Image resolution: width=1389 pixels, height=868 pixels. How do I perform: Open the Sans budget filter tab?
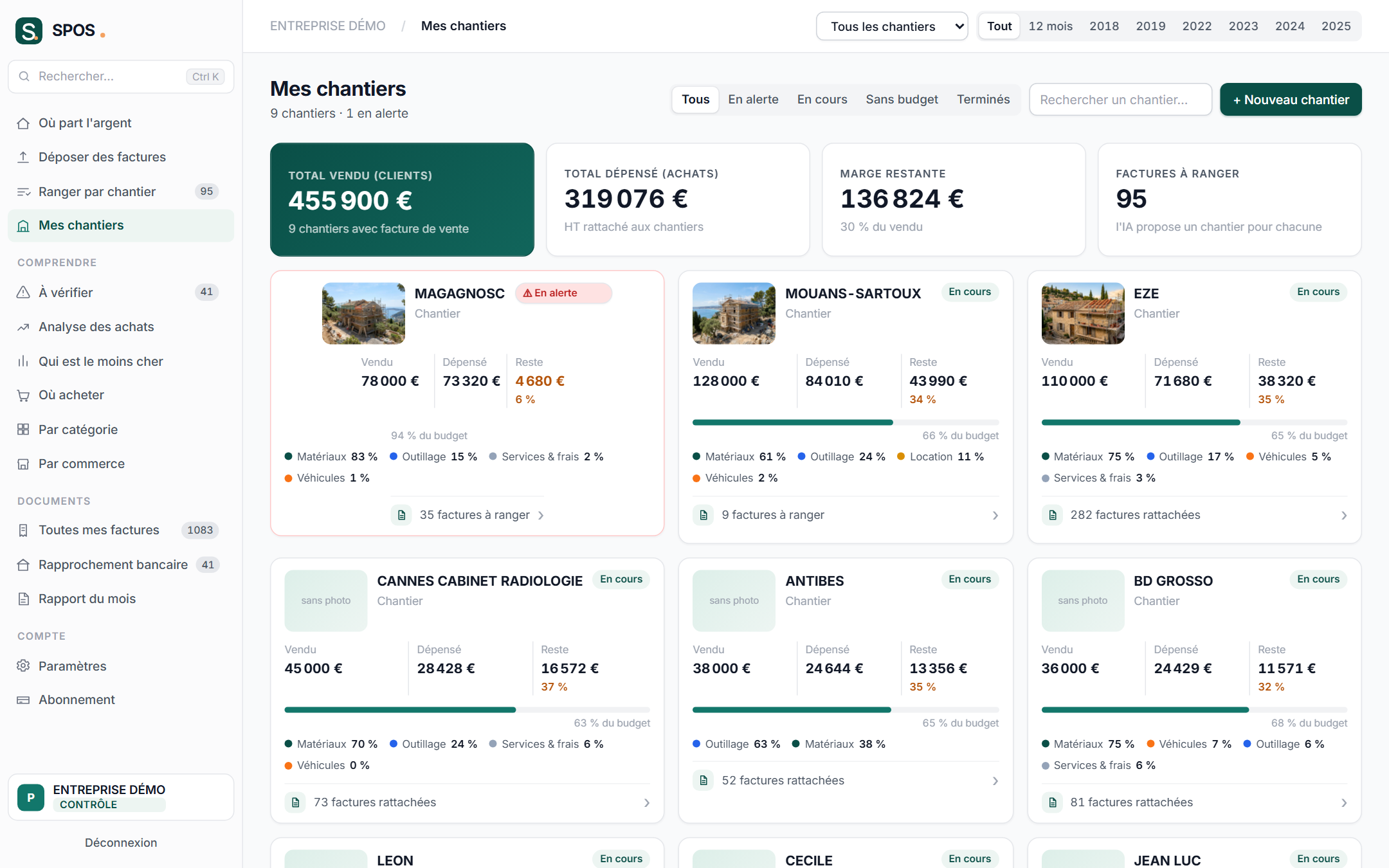(902, 100)
